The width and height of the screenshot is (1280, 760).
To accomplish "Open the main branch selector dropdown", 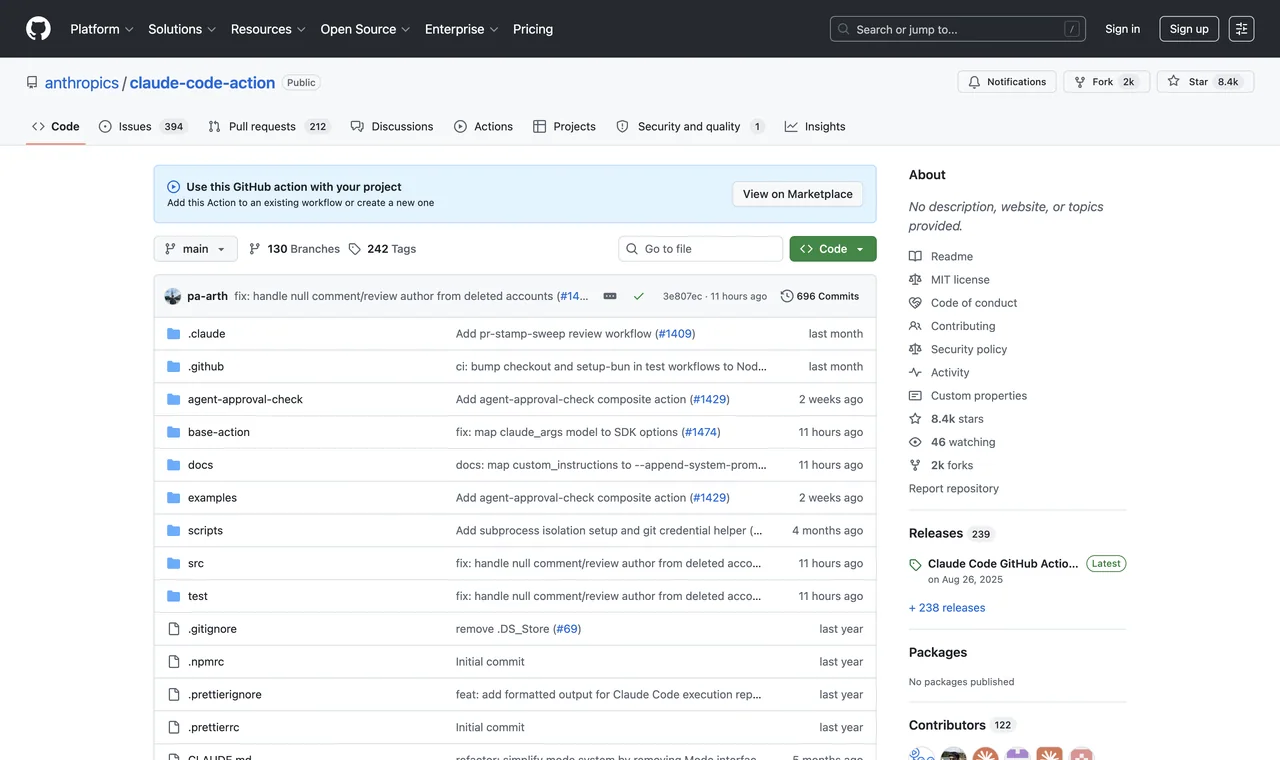I will pyautogui.click(x=196, y=249).
